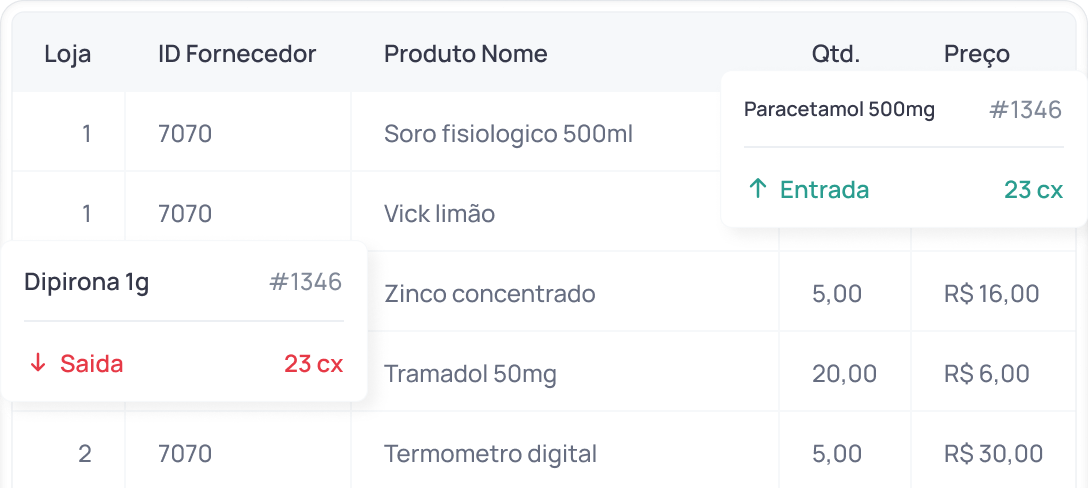Click the Dipirona 1g card title
The image size is (1088, 488).
(86, 283)
